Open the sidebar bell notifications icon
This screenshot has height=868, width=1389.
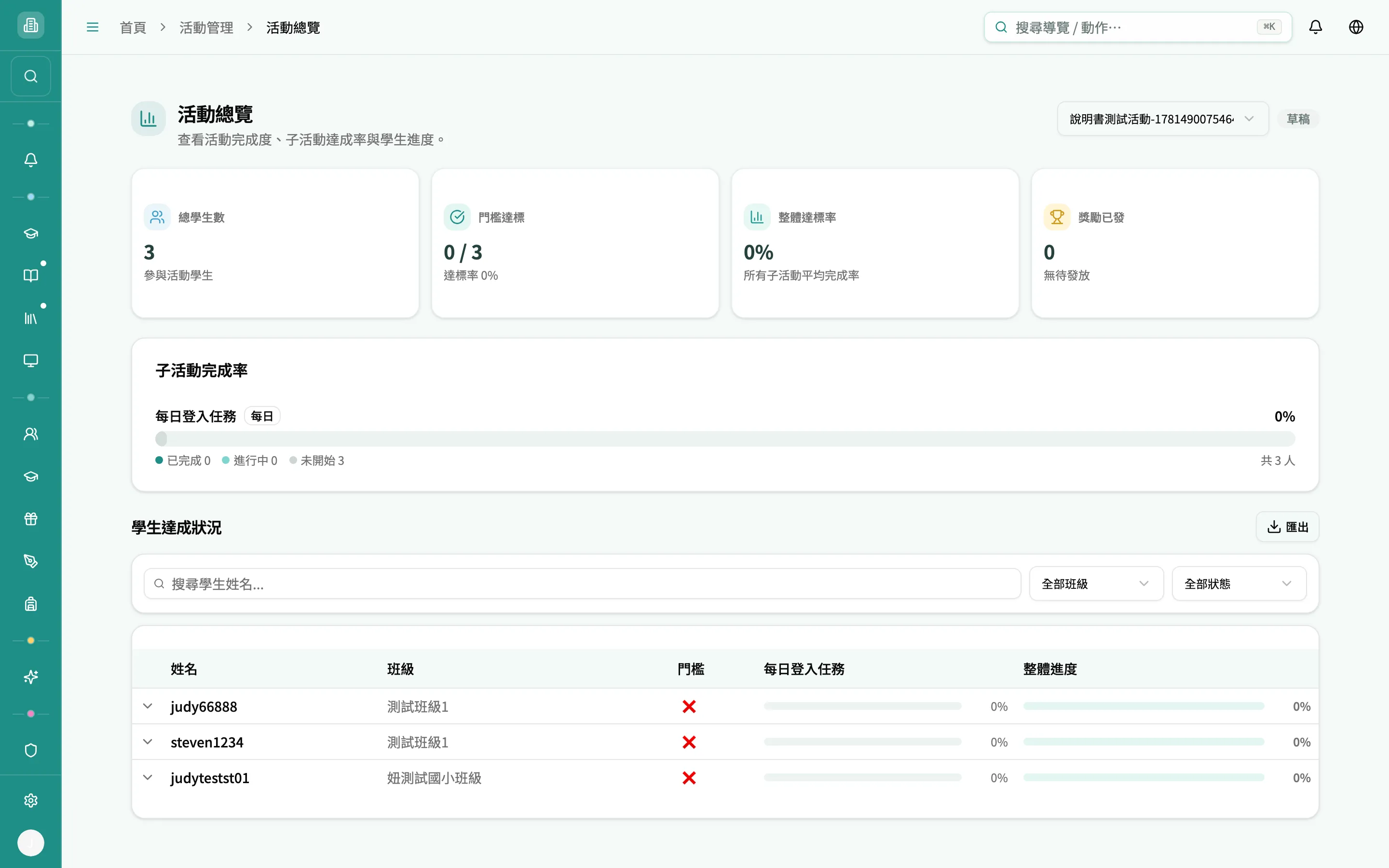[30, 160]
